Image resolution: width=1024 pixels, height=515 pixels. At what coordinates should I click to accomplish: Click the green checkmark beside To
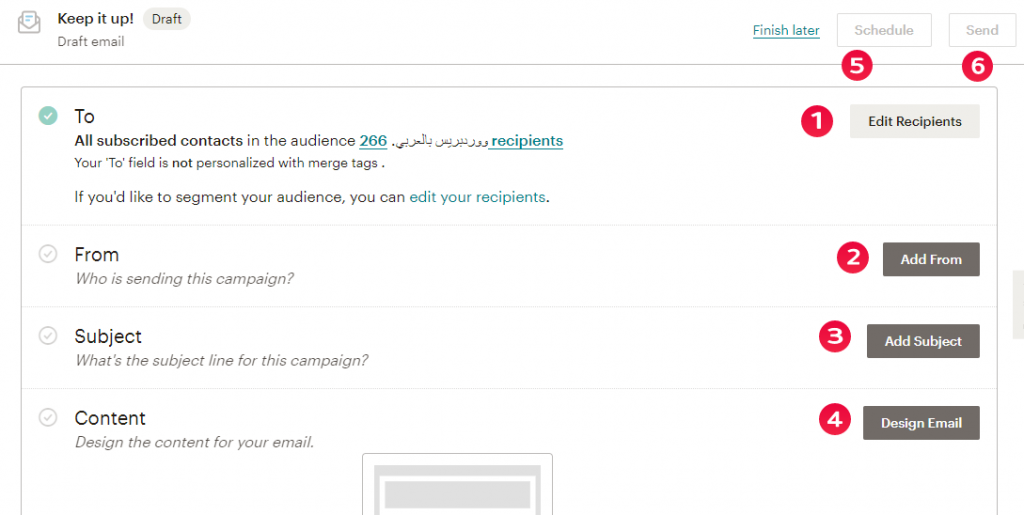[x=48, y=116]
